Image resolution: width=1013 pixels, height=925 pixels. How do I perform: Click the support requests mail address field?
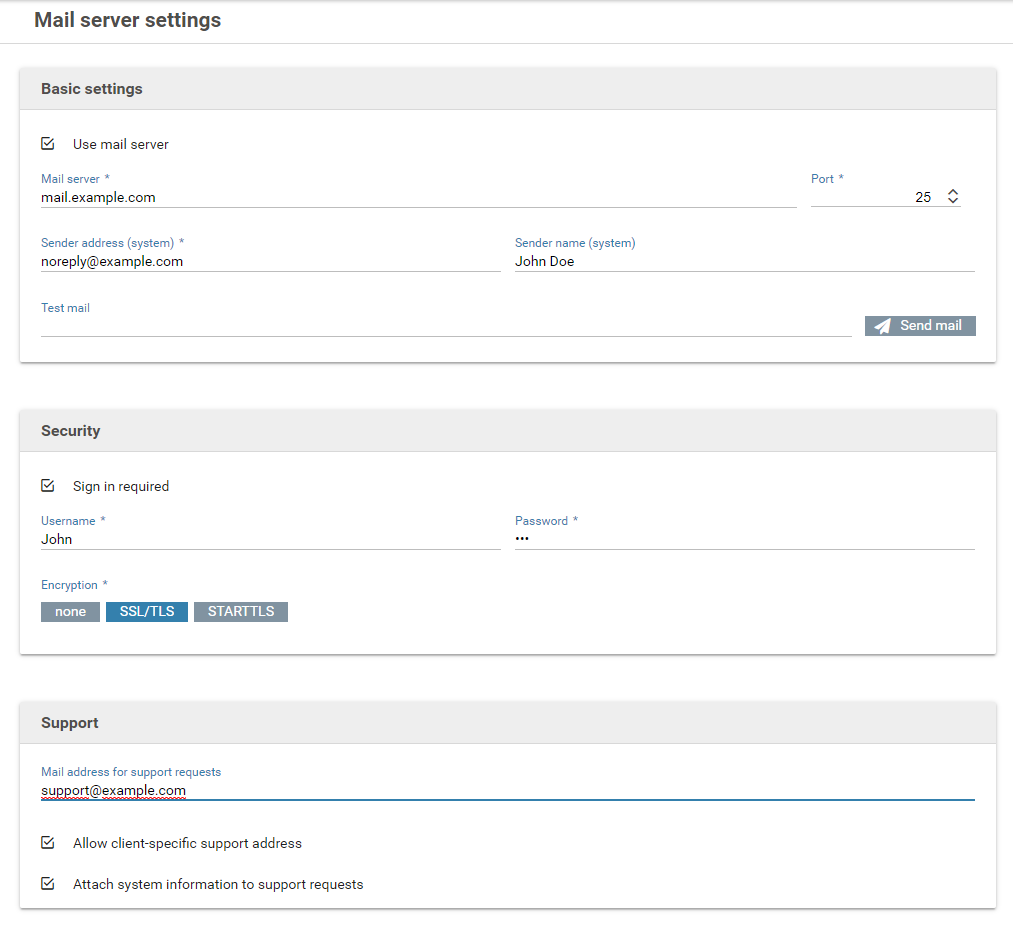pos(508,791)
